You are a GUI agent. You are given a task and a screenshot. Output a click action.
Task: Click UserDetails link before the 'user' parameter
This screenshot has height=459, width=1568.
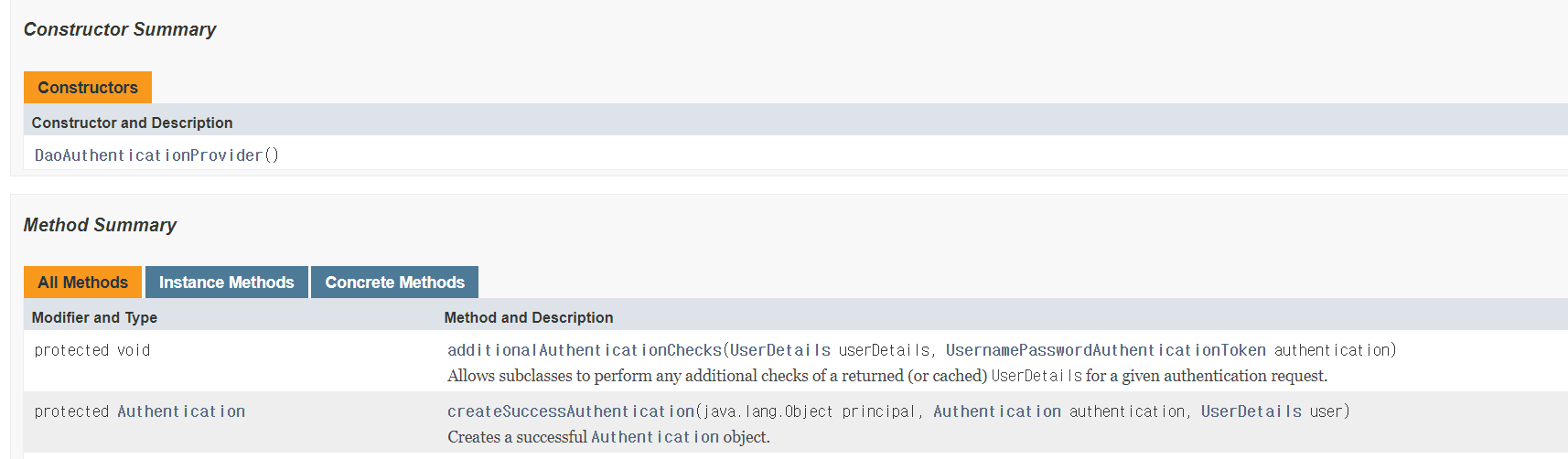1251,411
